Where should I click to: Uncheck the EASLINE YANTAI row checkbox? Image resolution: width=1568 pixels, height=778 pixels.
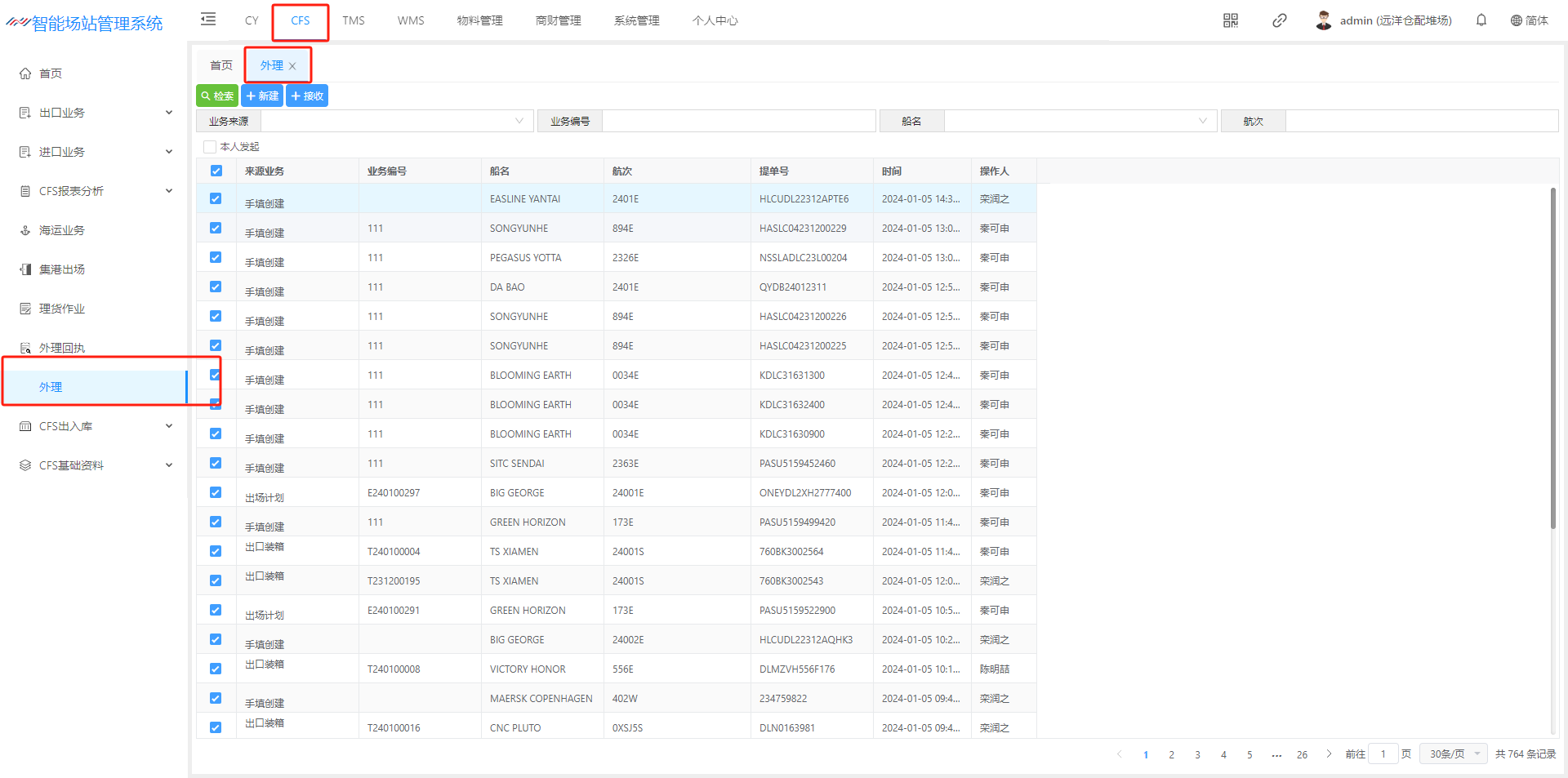coord(216,198)
